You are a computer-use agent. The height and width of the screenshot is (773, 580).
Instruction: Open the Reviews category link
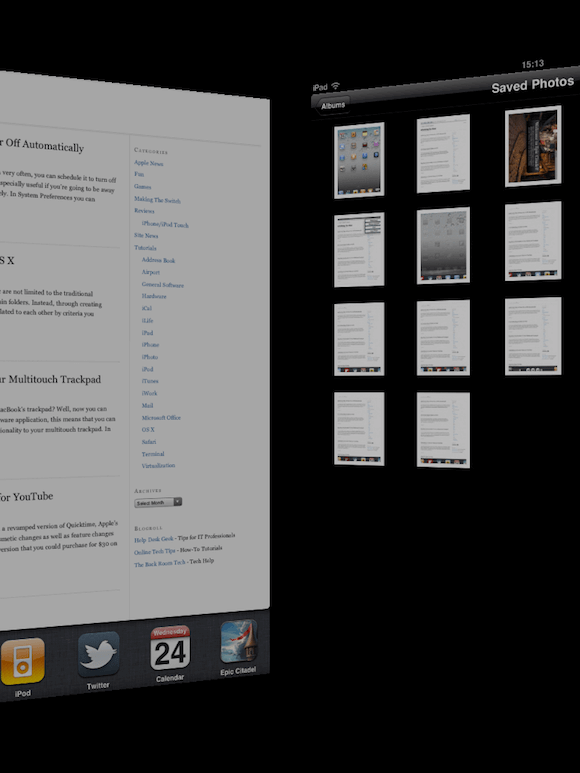click(x=144, y=211)
